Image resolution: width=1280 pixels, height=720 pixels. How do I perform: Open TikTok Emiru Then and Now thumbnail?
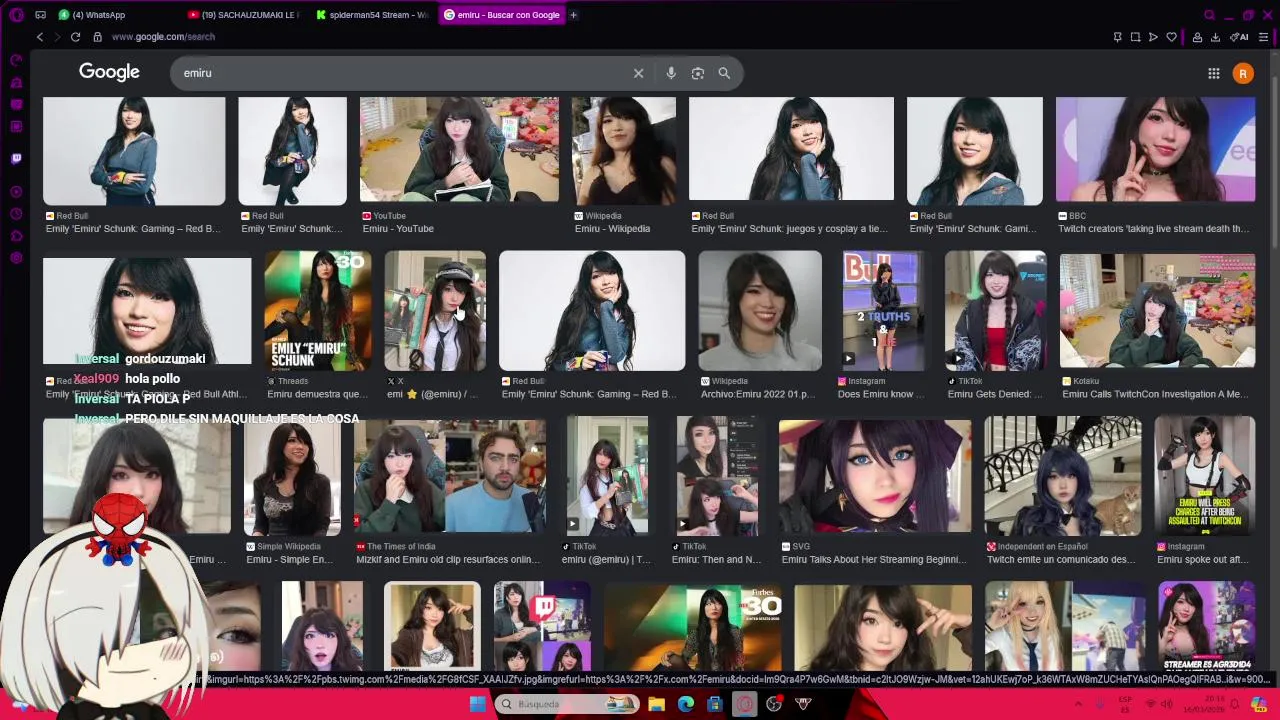pos(717,476)
